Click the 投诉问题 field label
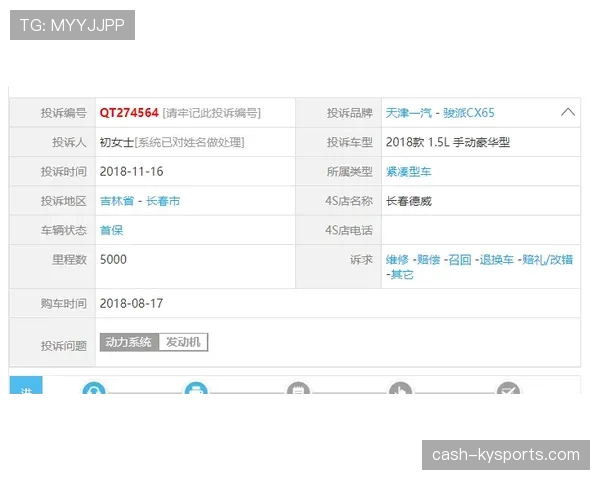The image size is (600, 480). click(64, 346)
